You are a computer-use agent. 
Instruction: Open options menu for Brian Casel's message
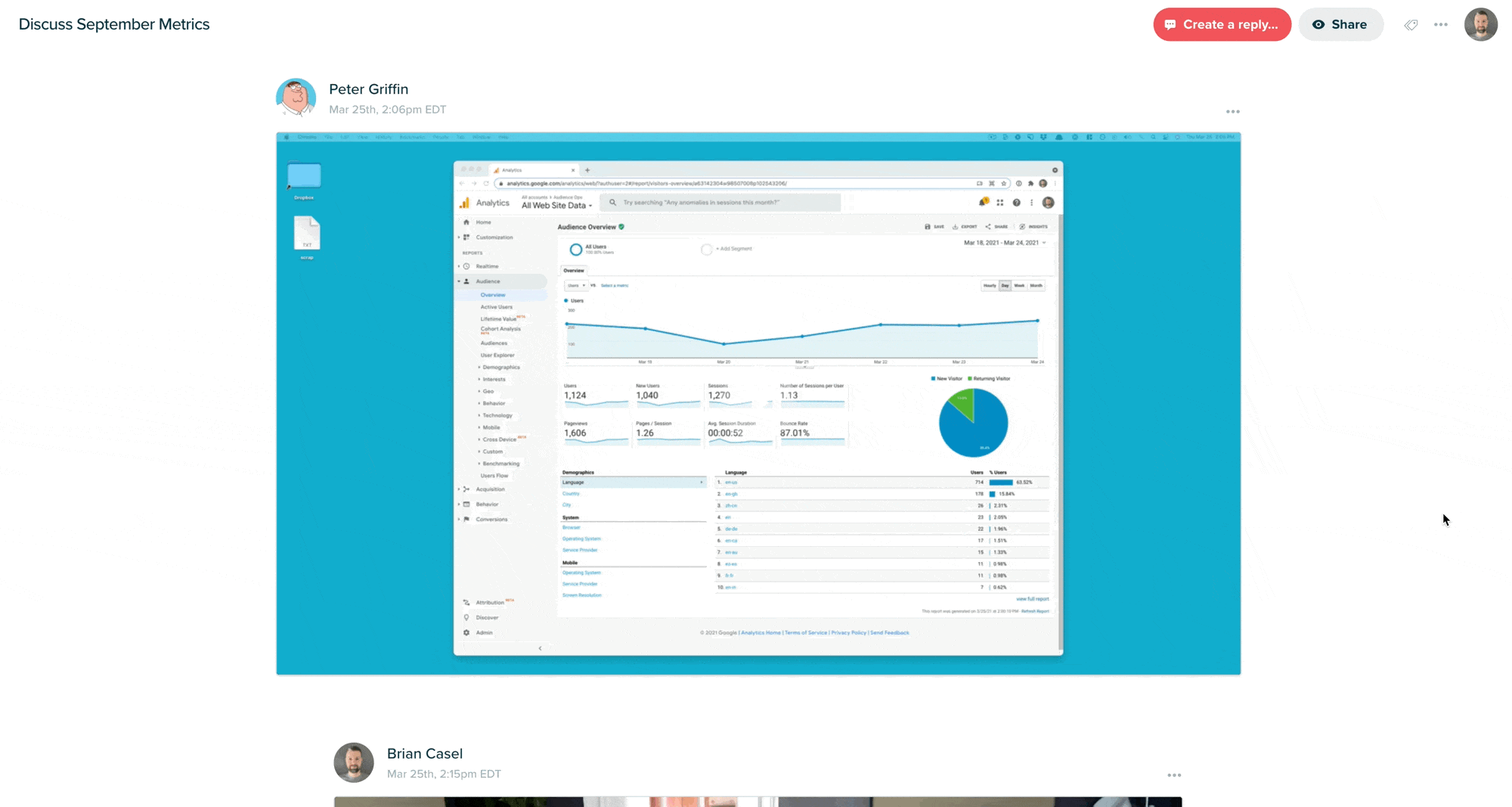coord(1173,775)
